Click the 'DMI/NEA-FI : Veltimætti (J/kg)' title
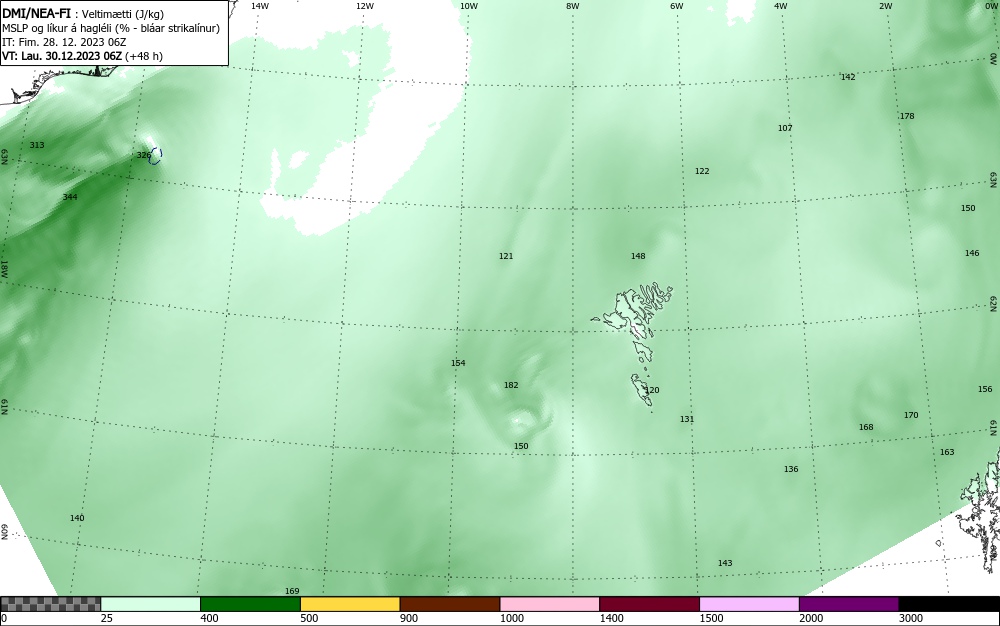This screenshot has height=626, width=1000. [x=84, y=13]
